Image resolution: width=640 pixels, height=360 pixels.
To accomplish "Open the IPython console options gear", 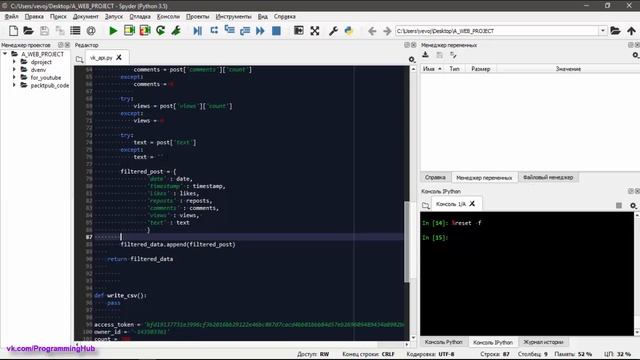I will coord(633,205).
